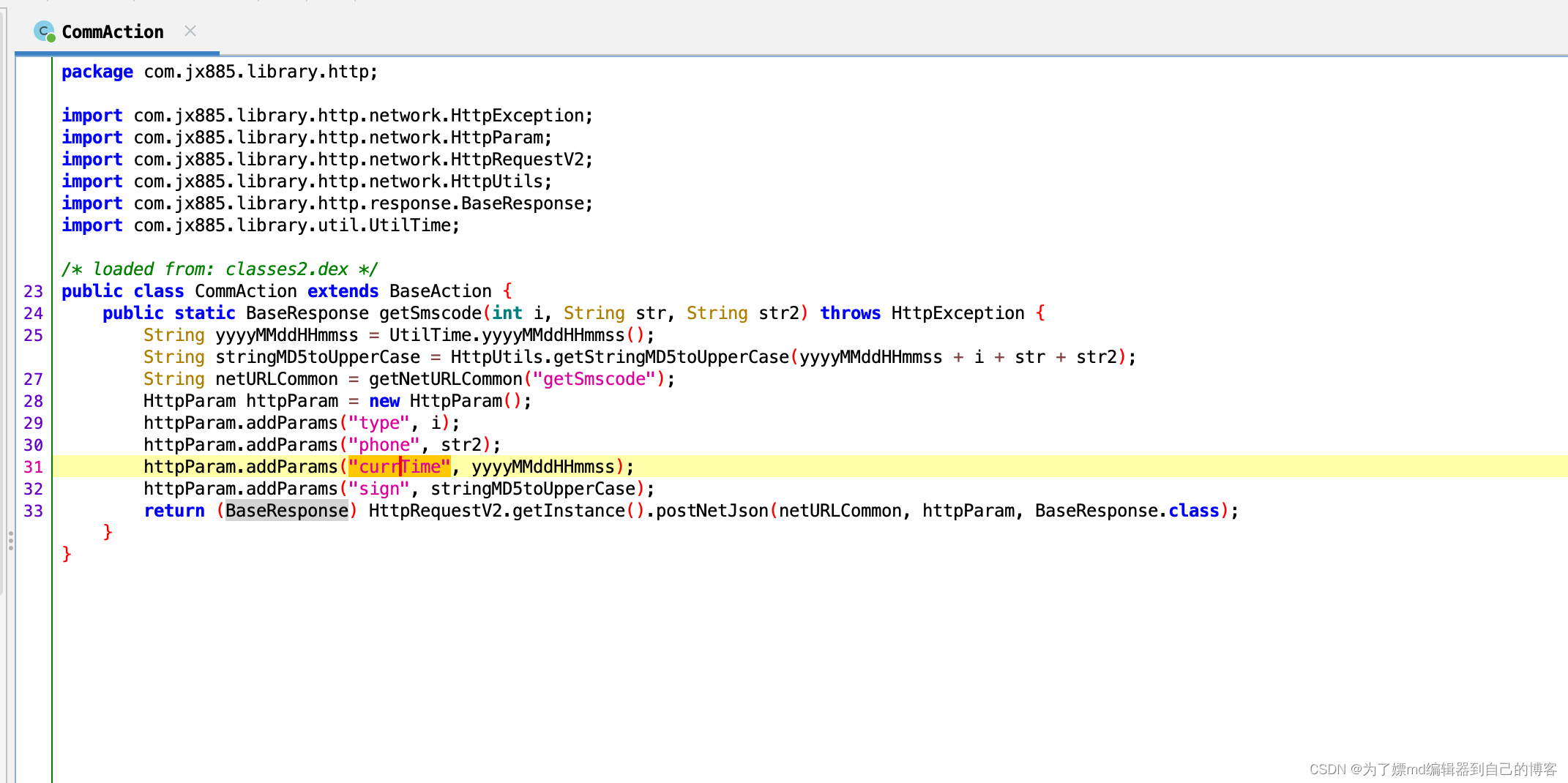Click the import of HttpRequestV2
This screenshot has width=1568, height=783.
[327, 160]
